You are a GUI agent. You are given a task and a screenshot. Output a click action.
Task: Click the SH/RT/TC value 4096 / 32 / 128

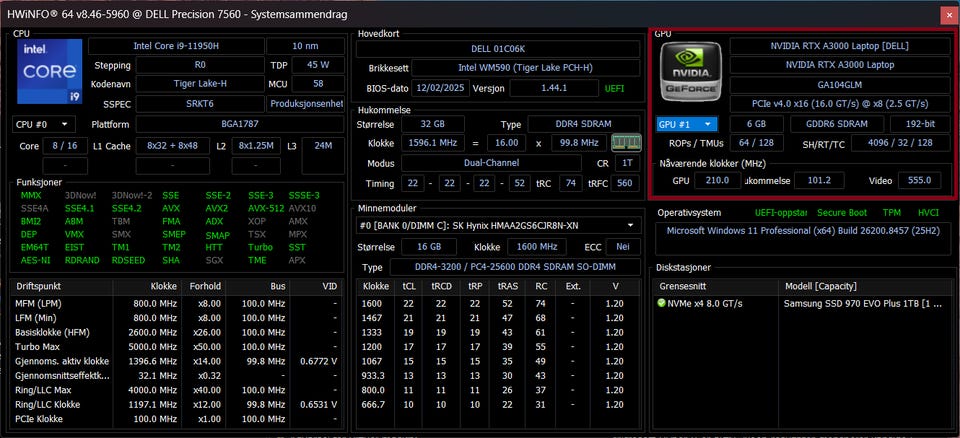point(900,143)
